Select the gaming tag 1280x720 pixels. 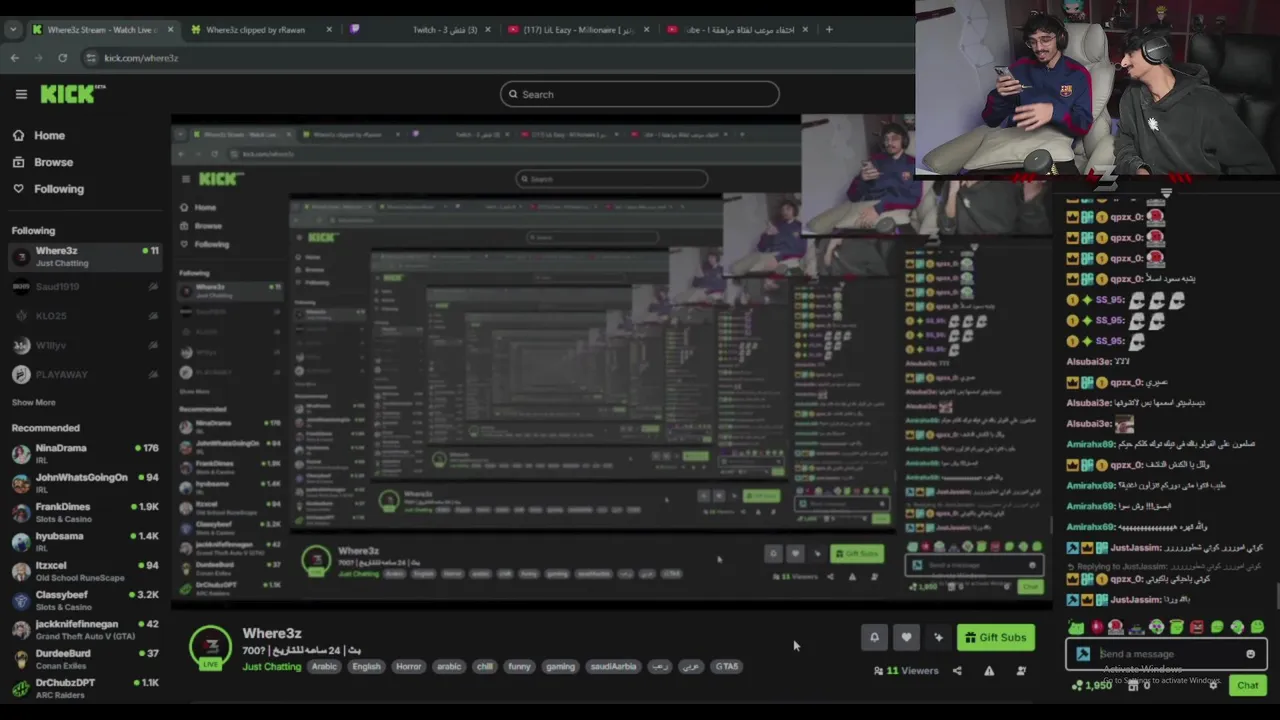tap(560, 666)
